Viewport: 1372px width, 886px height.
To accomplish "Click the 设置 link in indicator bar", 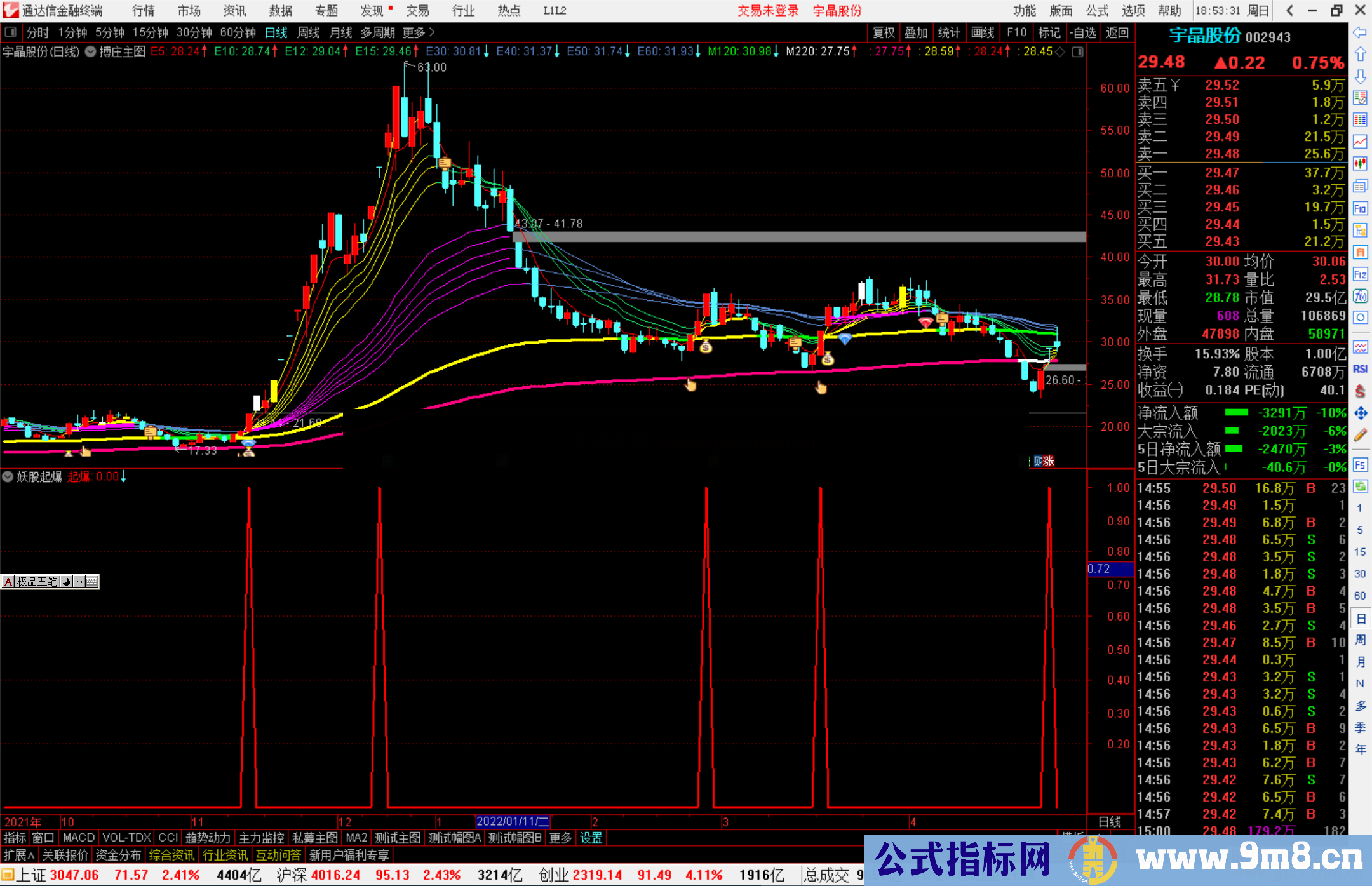I will pos(591,838).
